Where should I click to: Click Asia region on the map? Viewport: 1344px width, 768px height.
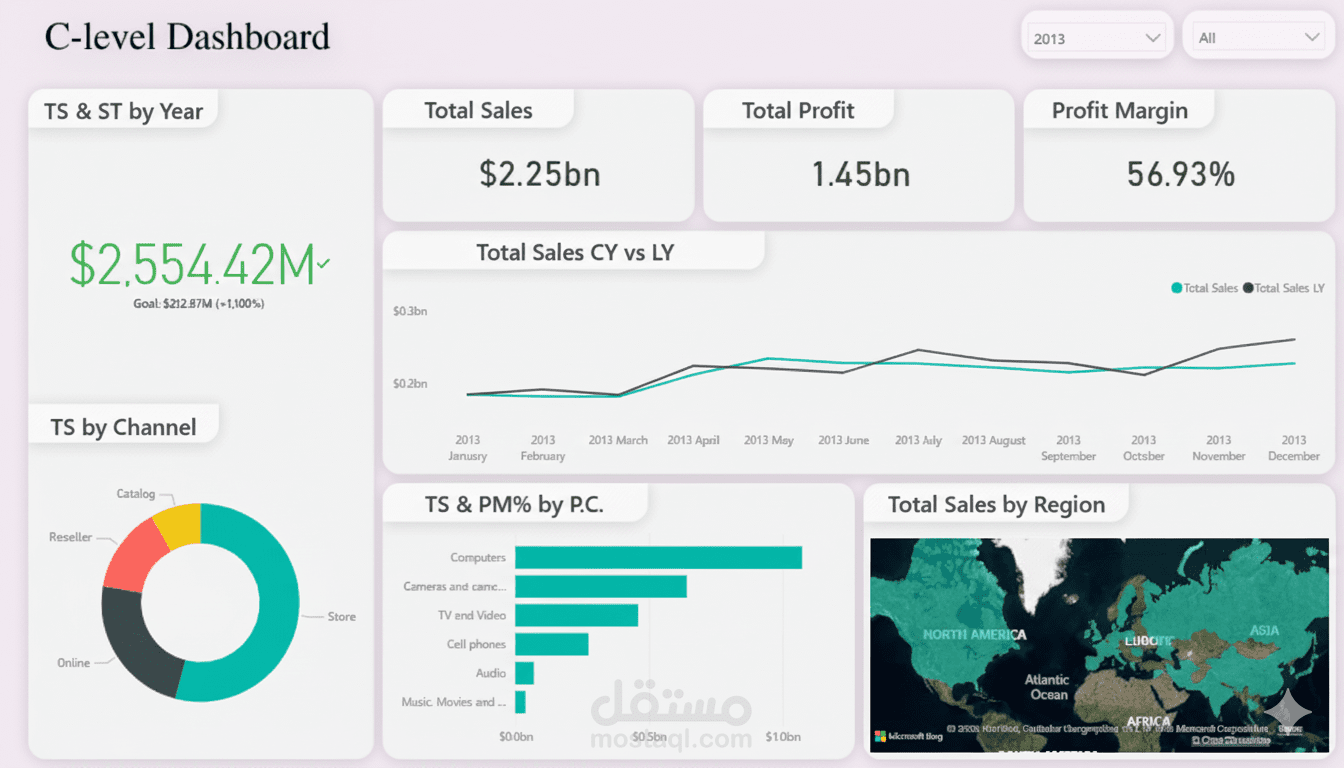(x=1264, y=630)
